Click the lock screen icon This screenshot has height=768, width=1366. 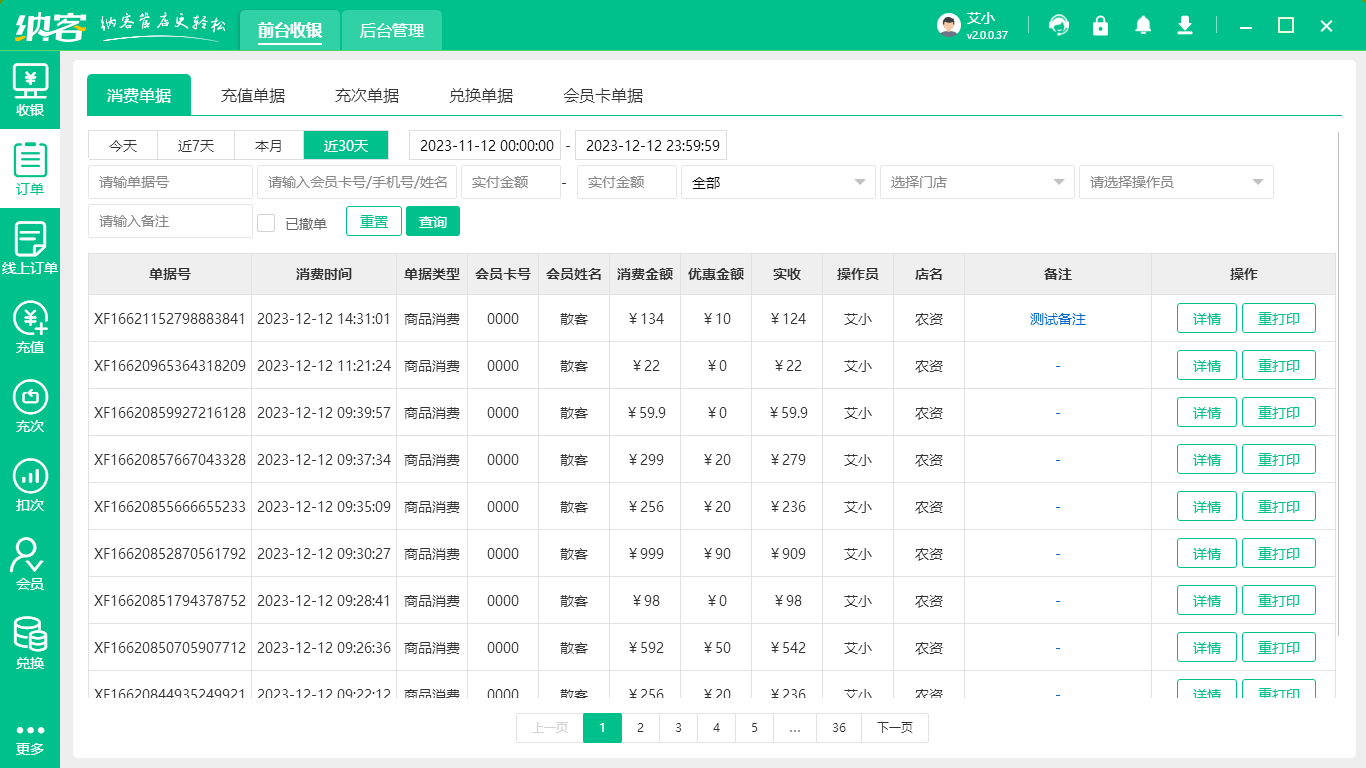tap(1101, 25)
